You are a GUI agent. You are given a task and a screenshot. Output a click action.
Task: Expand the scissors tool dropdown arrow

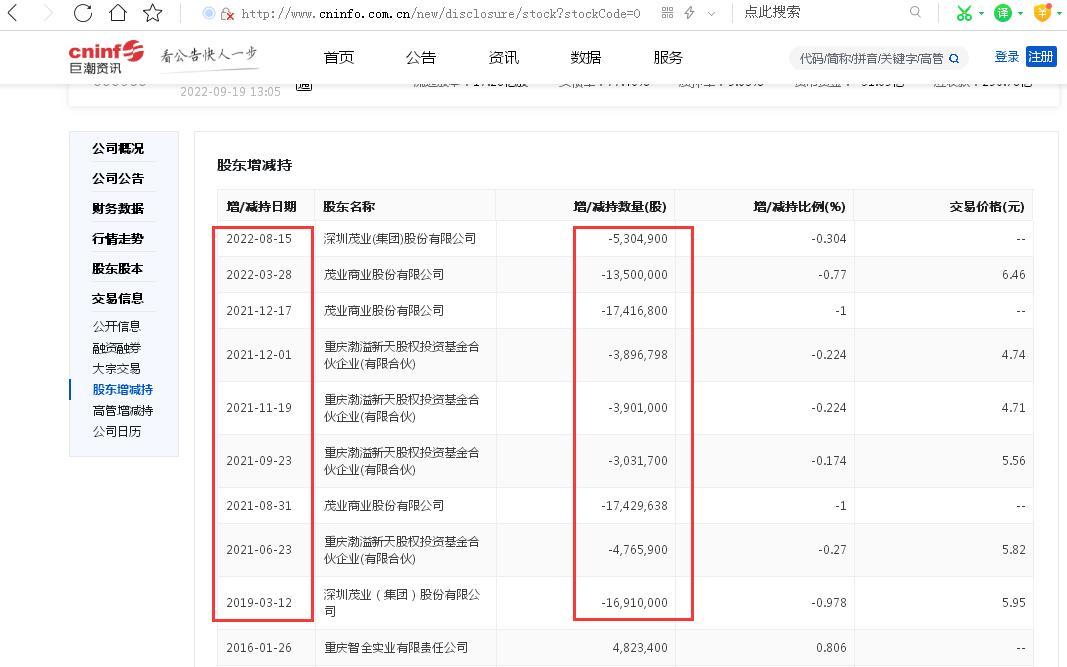[981, 14]
